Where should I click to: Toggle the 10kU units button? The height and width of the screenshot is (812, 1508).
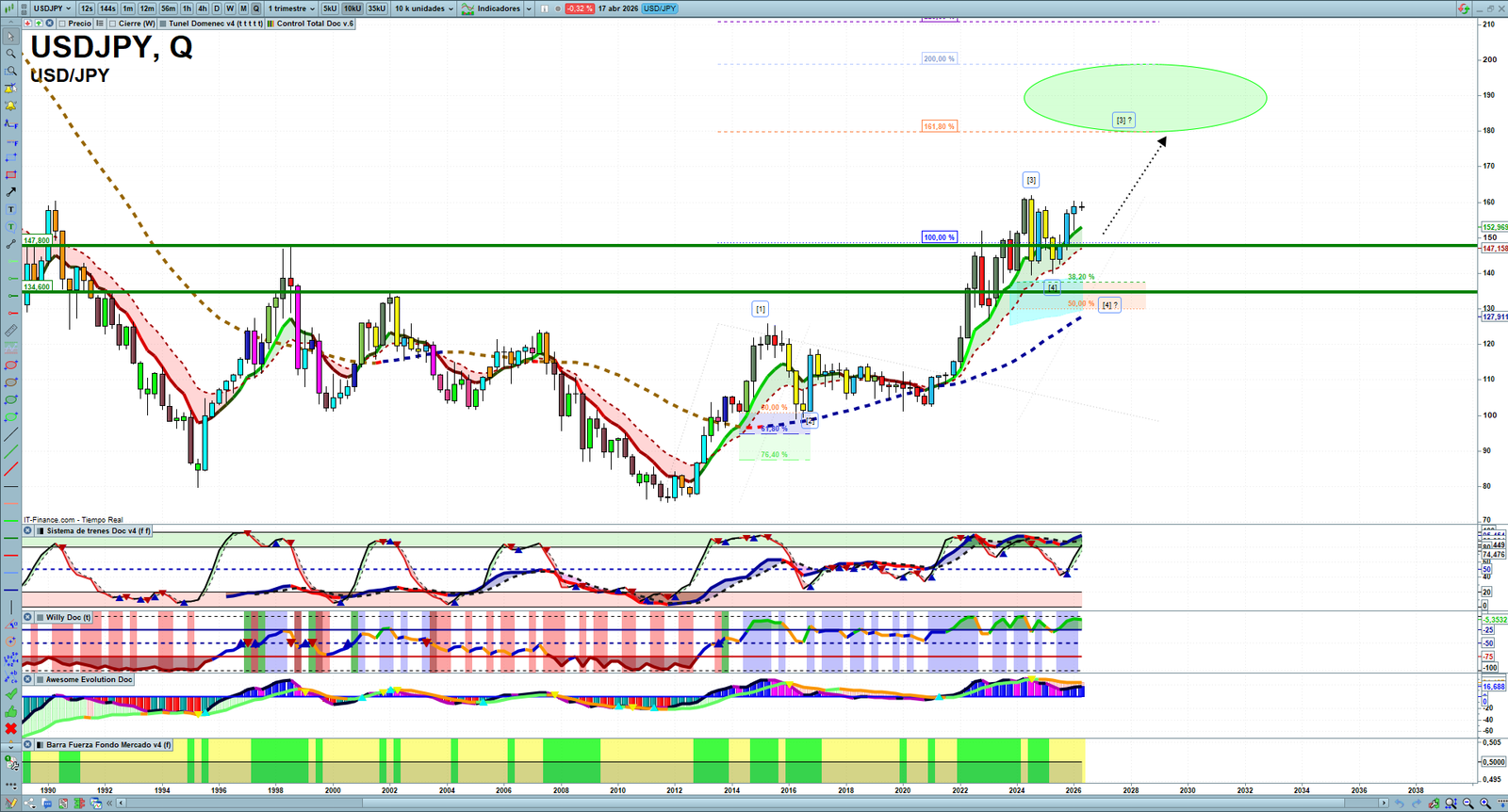[352, 8]
